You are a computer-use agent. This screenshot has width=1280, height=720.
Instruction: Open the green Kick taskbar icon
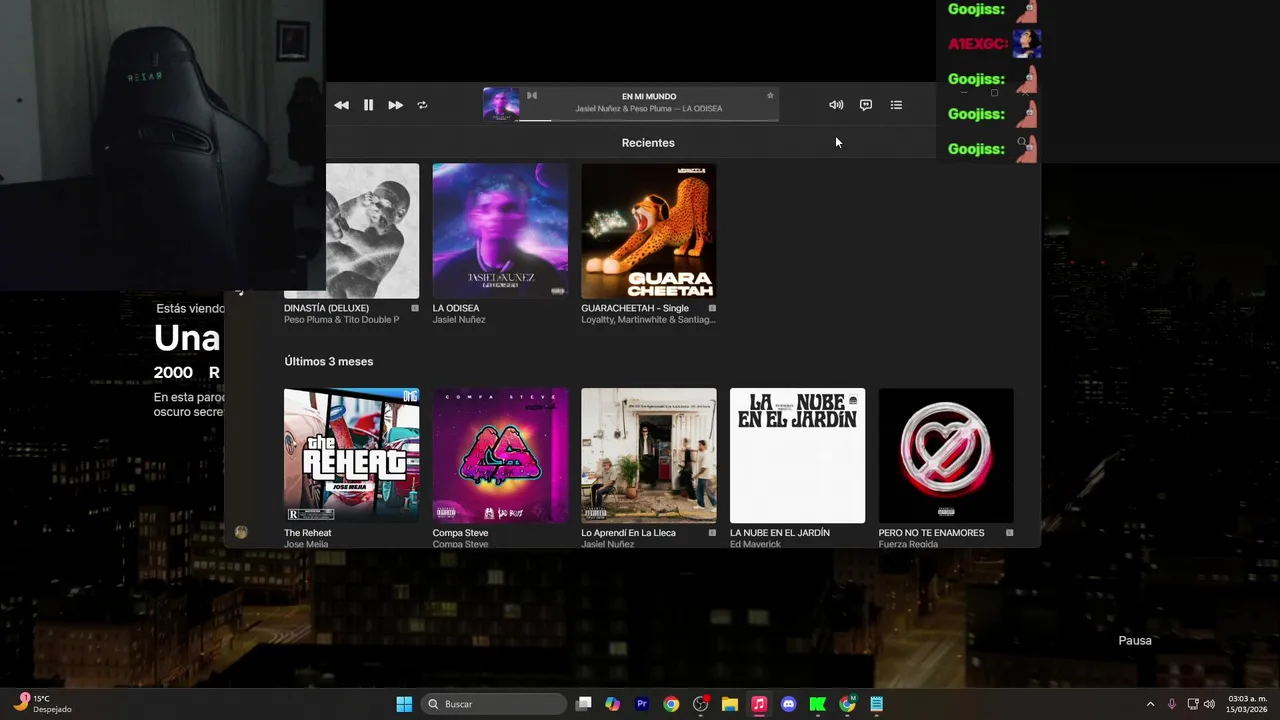tap(818, 704)
